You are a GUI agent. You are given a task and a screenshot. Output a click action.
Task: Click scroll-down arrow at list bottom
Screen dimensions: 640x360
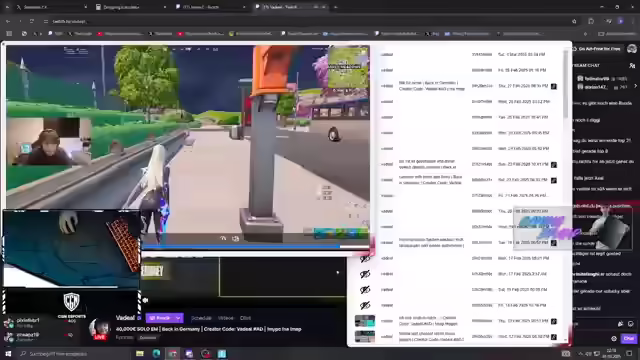coord(566,340)
